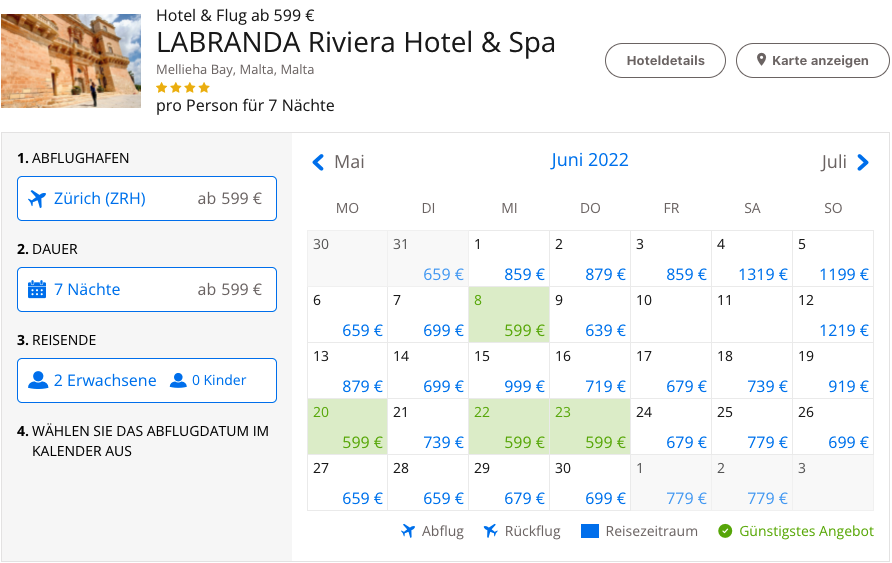The image size is (892, 563).
Task: Select June 8 departure for 599 €
Action: [x=509, y=315]
